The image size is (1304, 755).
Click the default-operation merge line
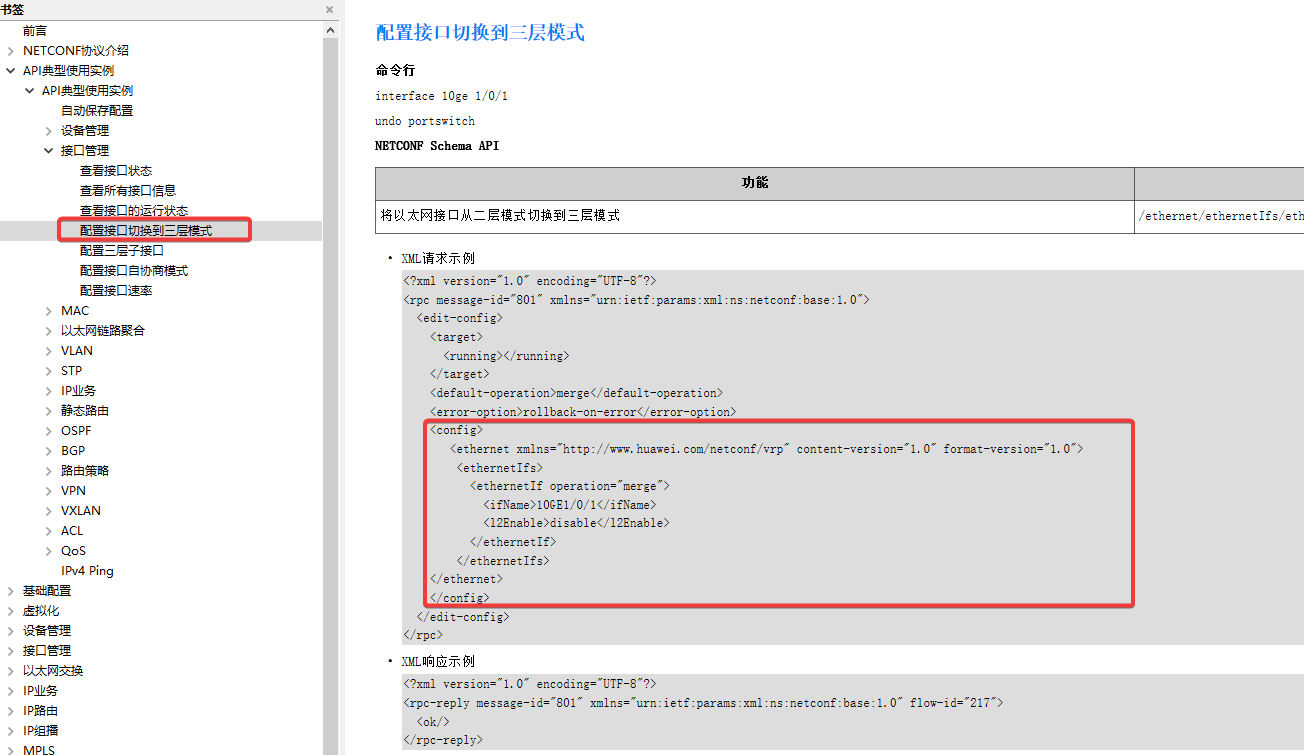point(576,393)
